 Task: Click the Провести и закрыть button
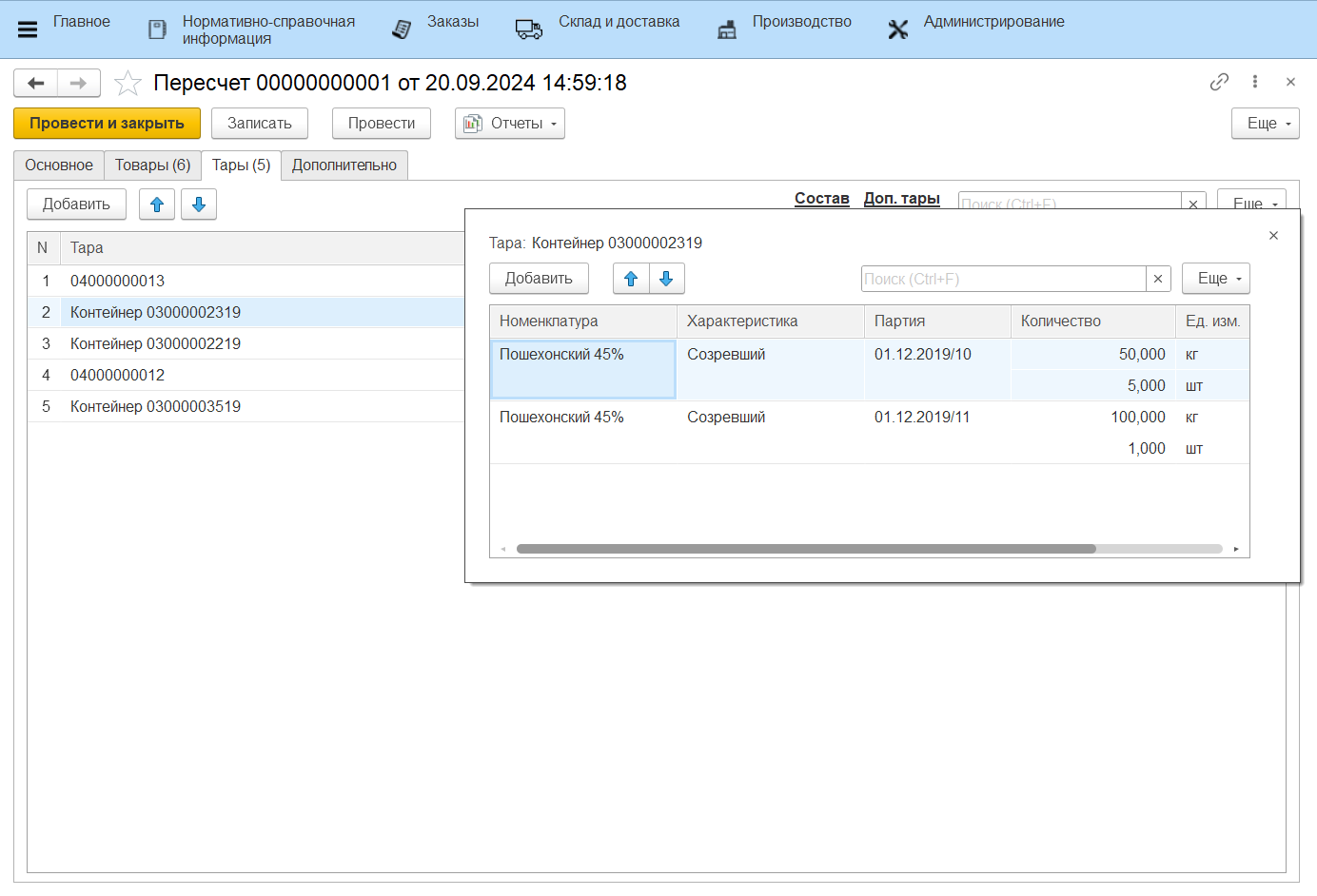pyautogui.click(x=107, y=124)
